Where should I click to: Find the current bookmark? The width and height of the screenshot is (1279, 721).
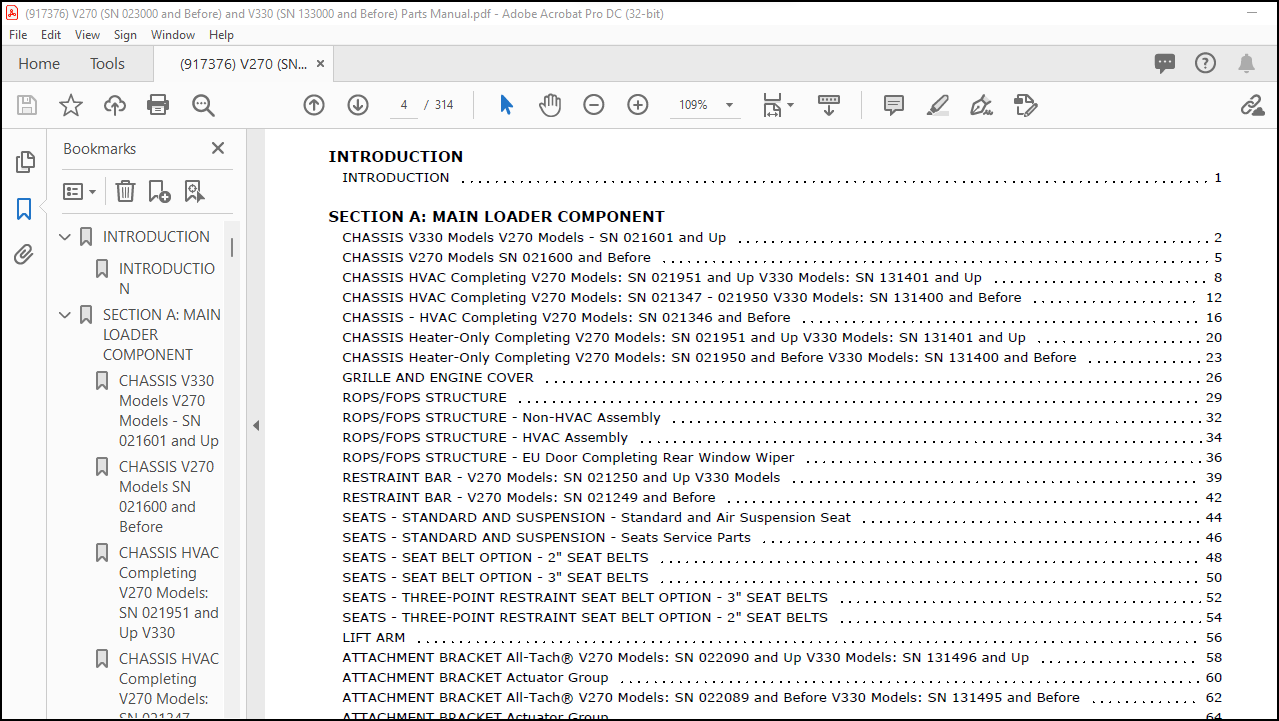click(x=194, y=191)
